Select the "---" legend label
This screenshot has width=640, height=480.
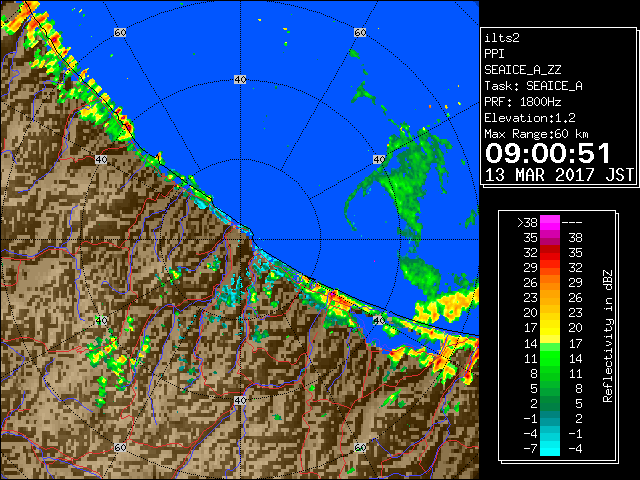(x=572, y=222)
